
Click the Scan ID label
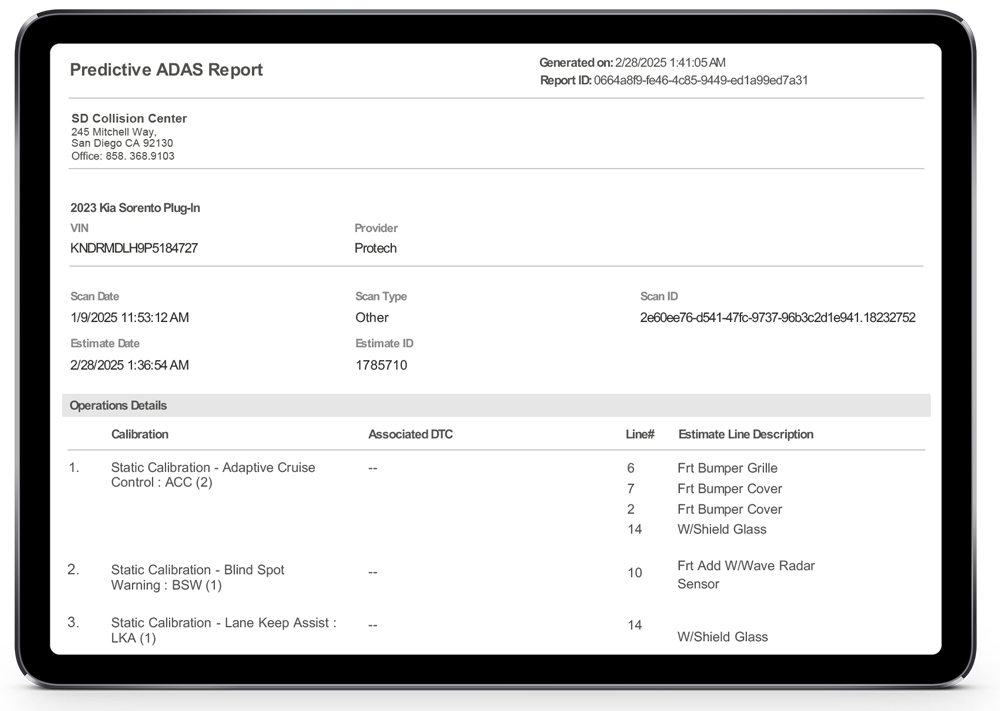click(659, 296)
